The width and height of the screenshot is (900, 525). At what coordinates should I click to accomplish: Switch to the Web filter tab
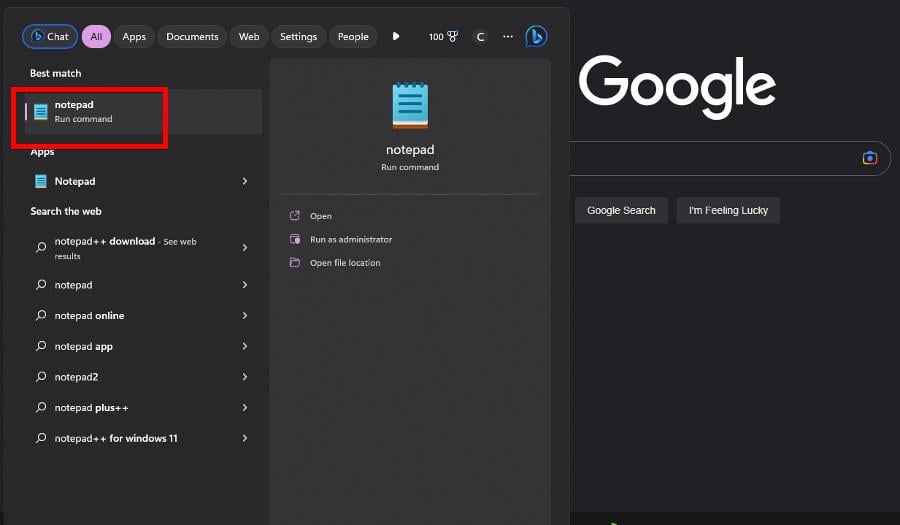pos(249,37)
